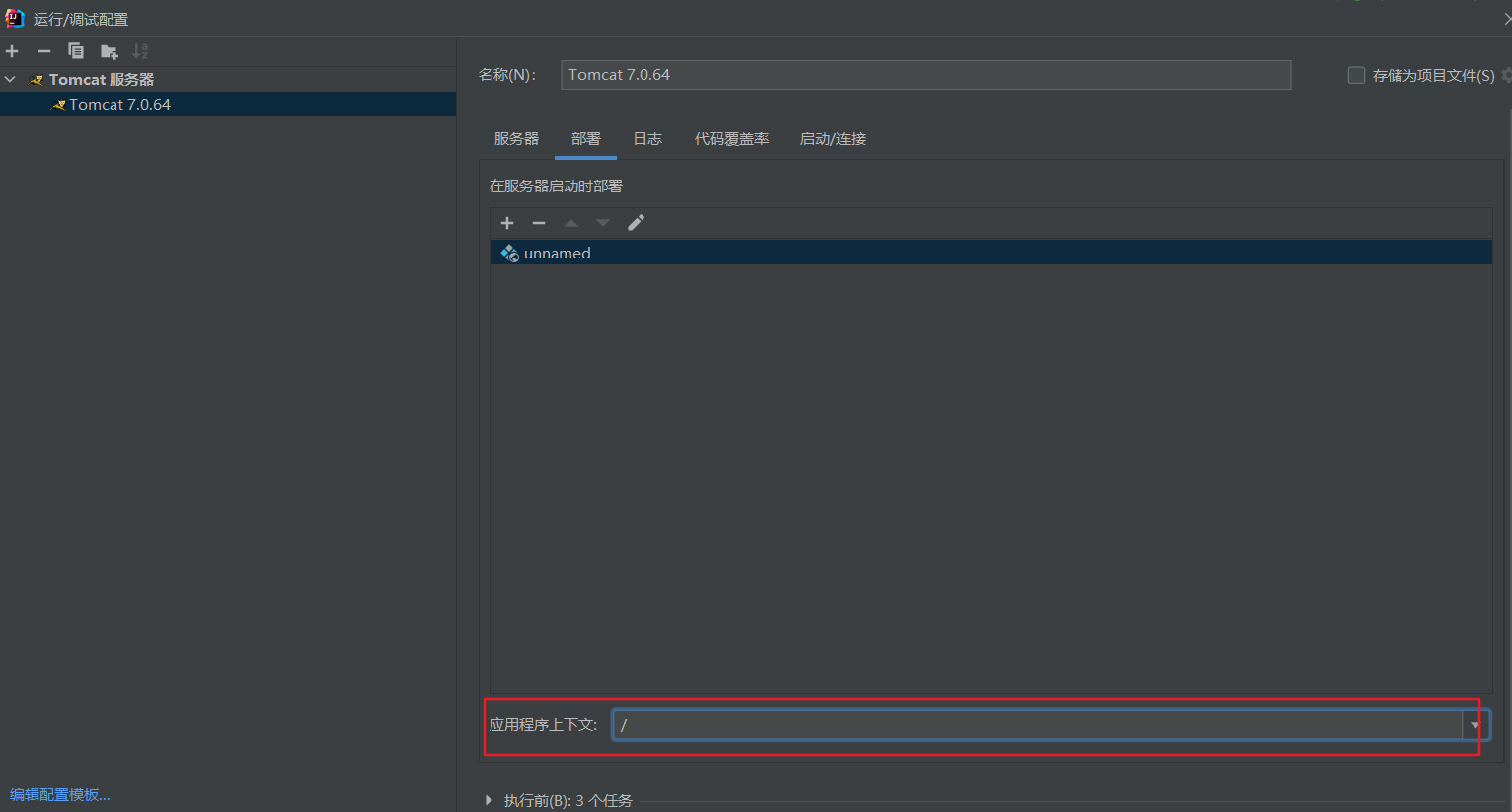Click the Tomcat 7.0.64 item icon
This screenshot has height=812, width=1512.
58,105
